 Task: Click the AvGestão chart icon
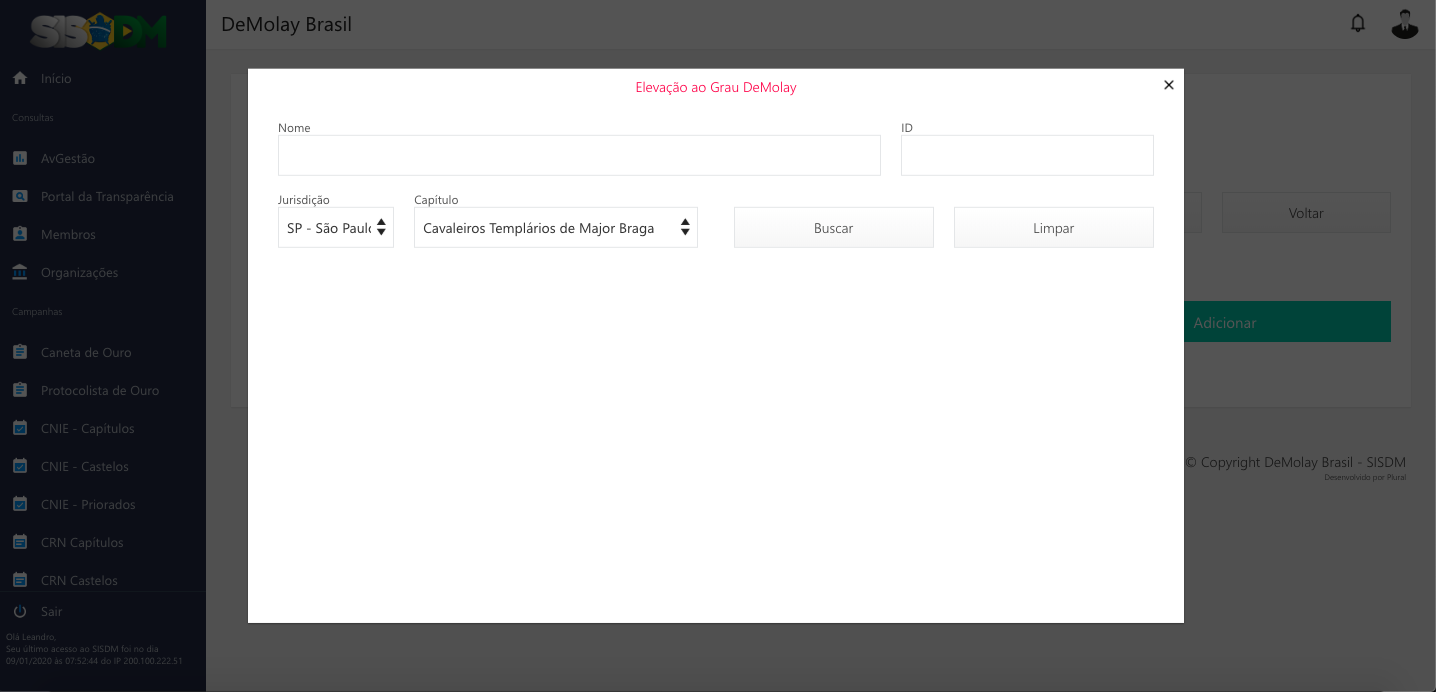tap(19, 158)
